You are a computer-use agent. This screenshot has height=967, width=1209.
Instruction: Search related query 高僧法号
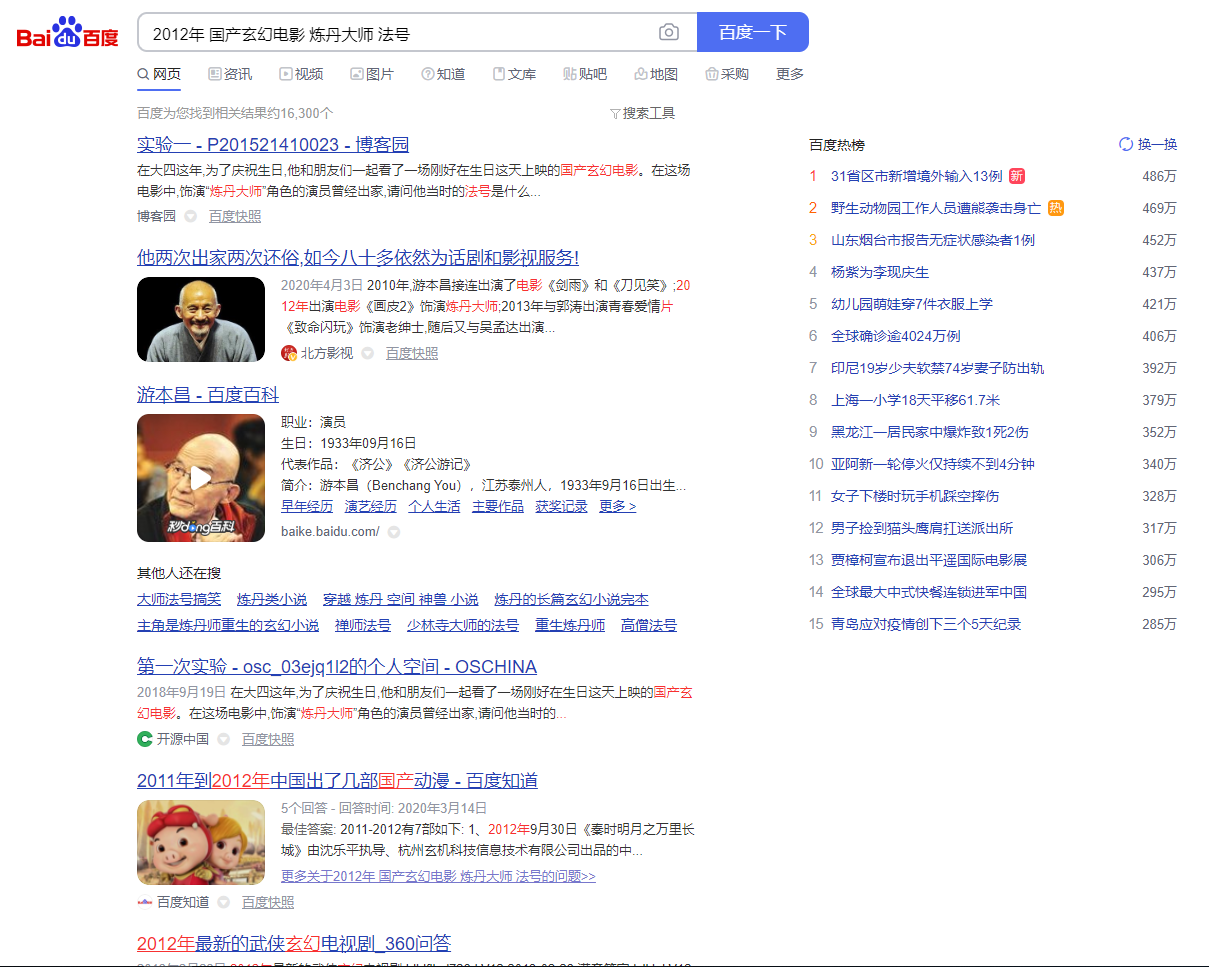649,625
